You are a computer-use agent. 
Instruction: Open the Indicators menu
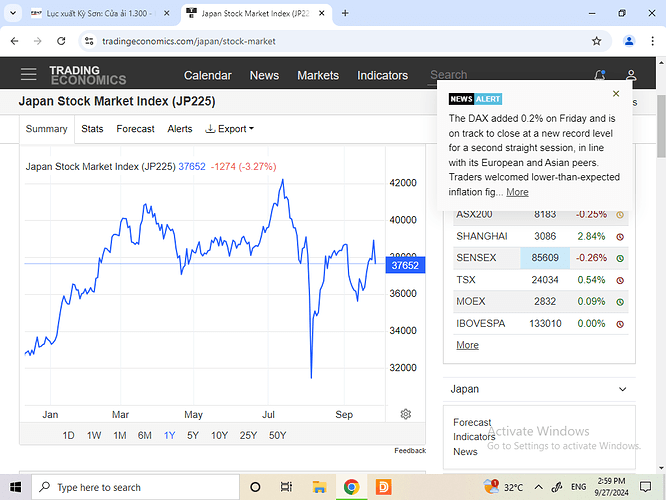382,75
